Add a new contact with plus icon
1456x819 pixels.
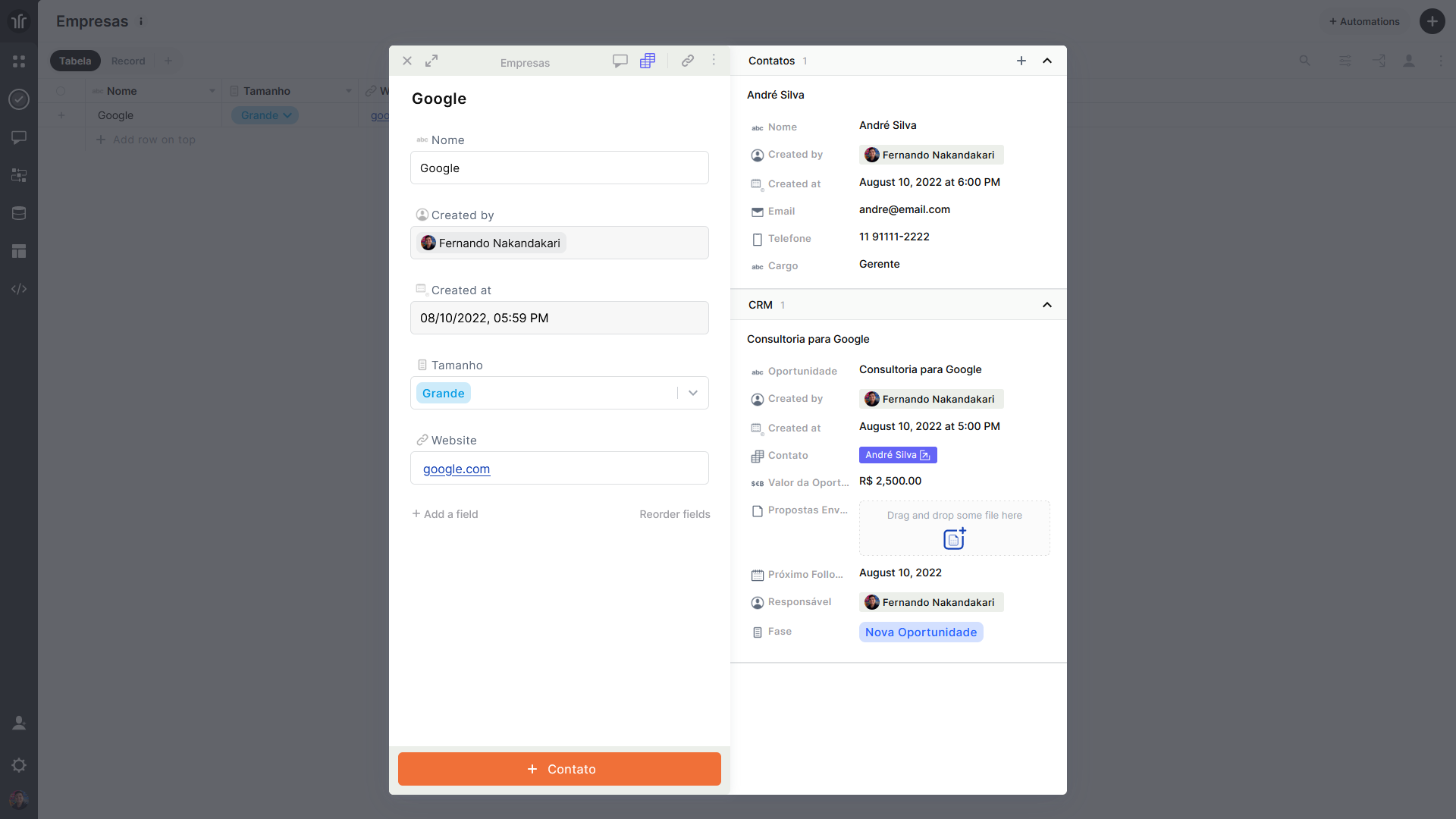tap(1021, 61)
